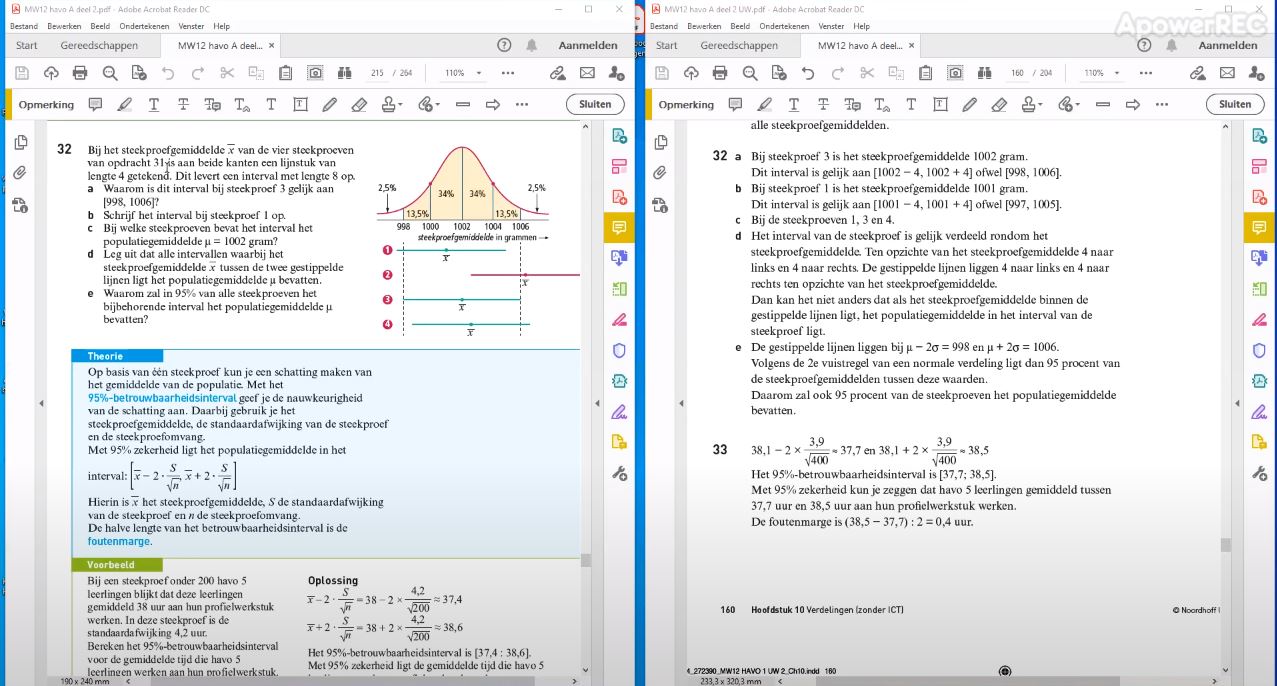Close MW12 havo A deel tab in right window
Viewport: 1277px width, 686px height.
[912, 45]
